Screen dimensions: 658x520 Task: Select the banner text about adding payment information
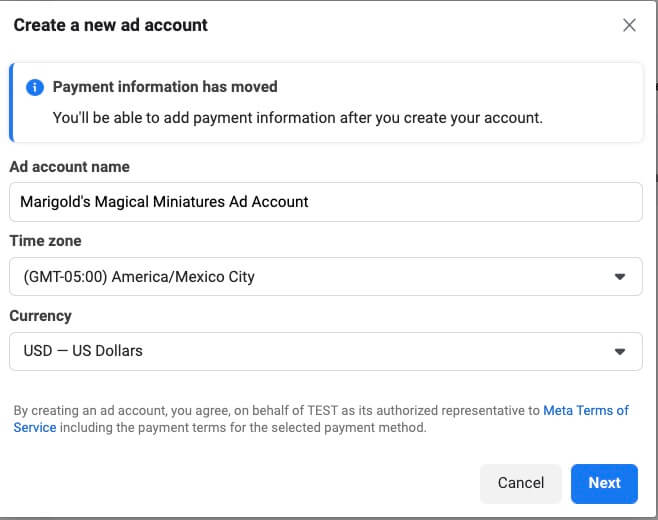pyautogui.click(x=298, y=118)
